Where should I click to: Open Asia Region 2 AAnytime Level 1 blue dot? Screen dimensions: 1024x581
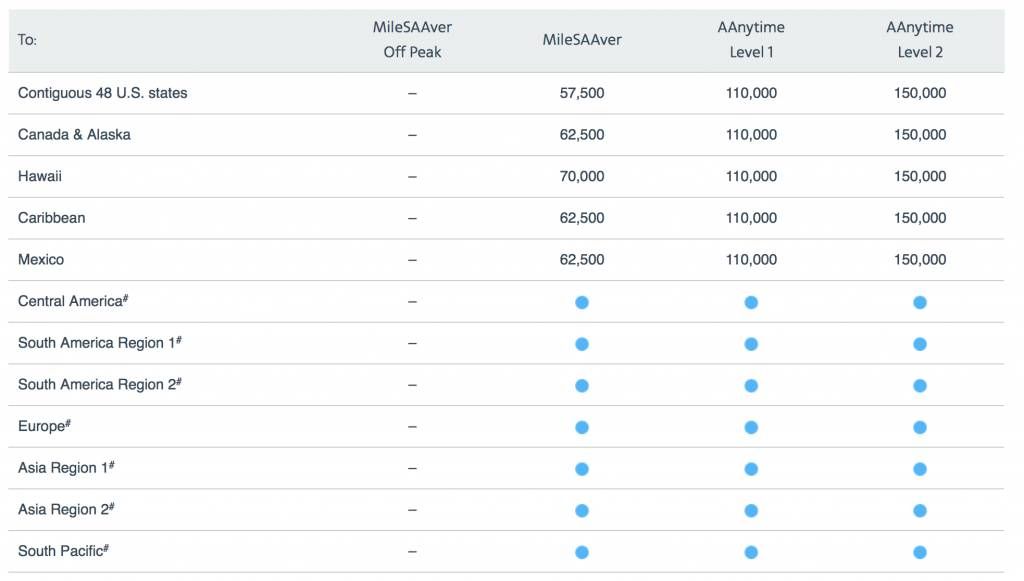(x=751, y=510)
